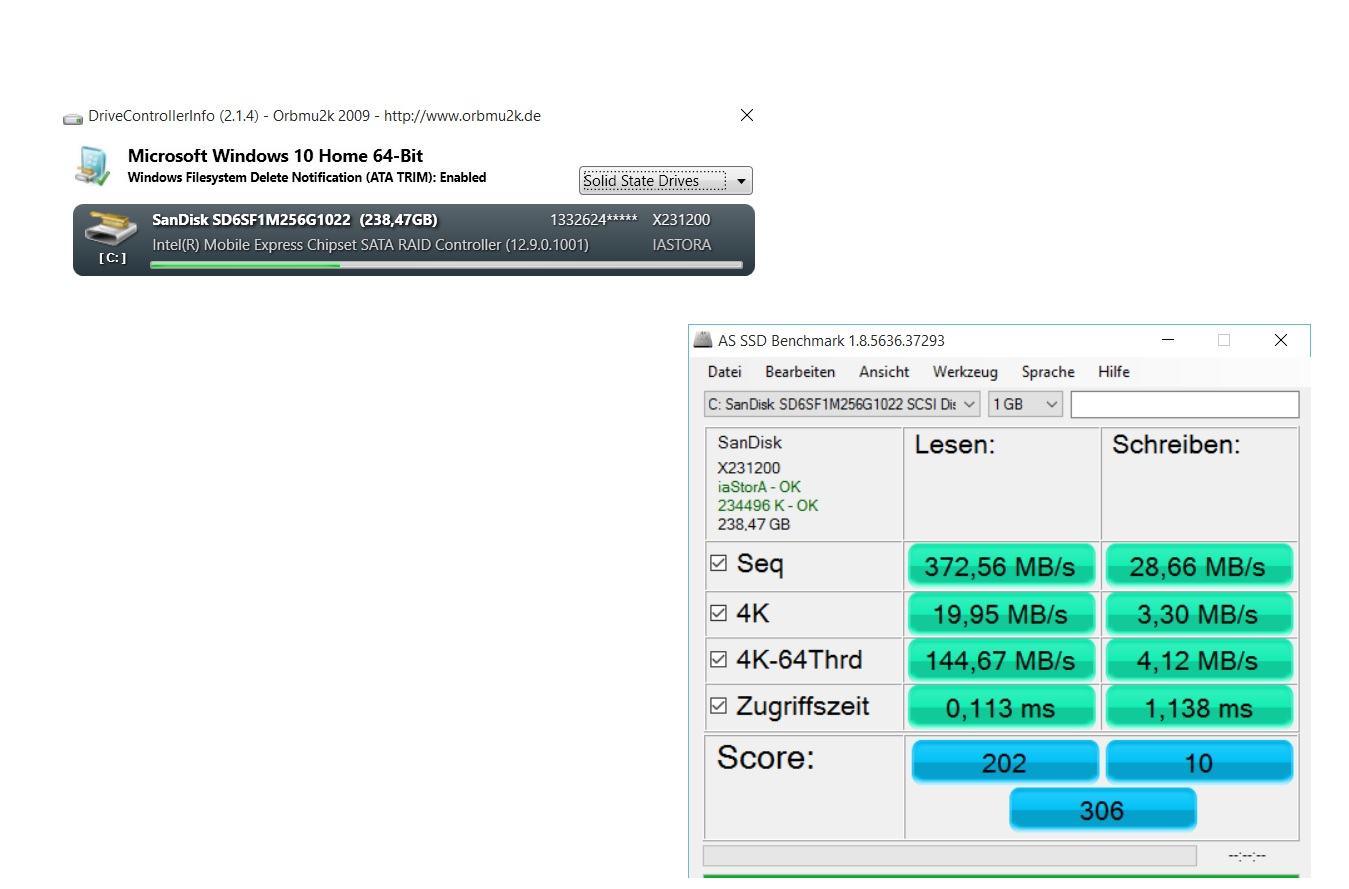Click the Intel Mobile Express Chipset controller text
This screenshot has height=889, width=1349.
pos(370,245)
